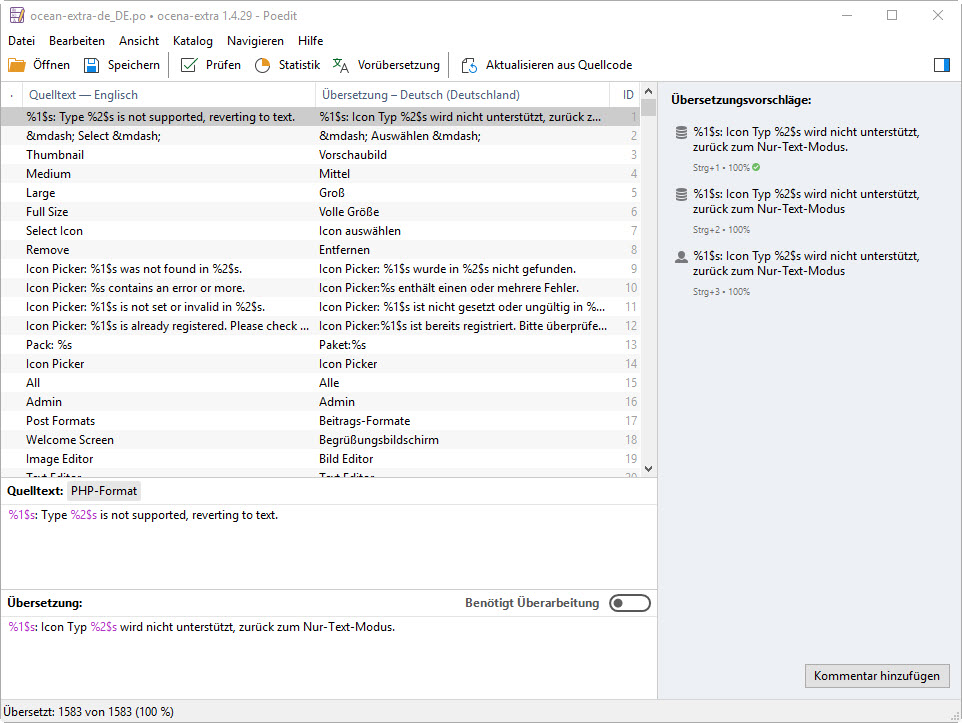Select the row 'Medium'
Image resolution: width=962 pixels, height=723 pixels.
click(x=320, y=174)
